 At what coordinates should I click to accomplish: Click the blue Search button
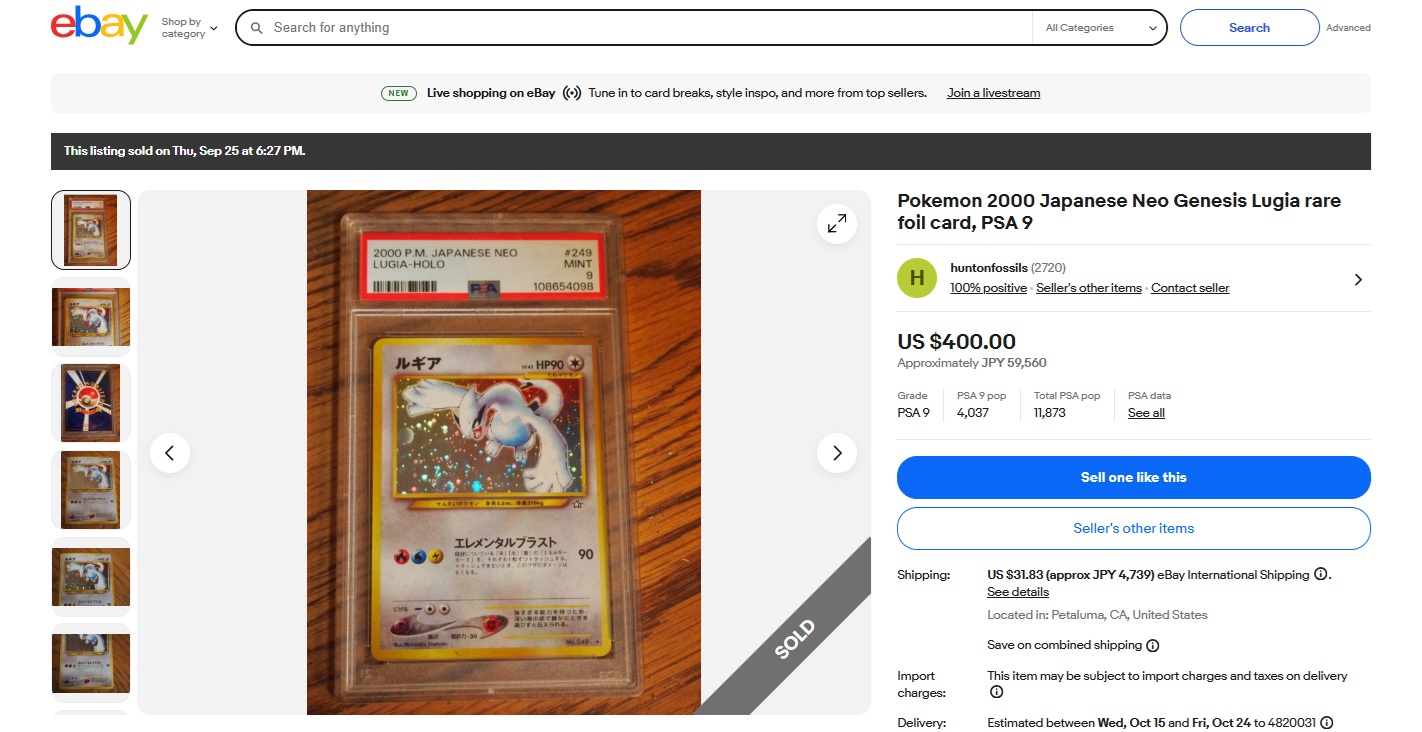pyautogui.click(x=1249, y=28)
